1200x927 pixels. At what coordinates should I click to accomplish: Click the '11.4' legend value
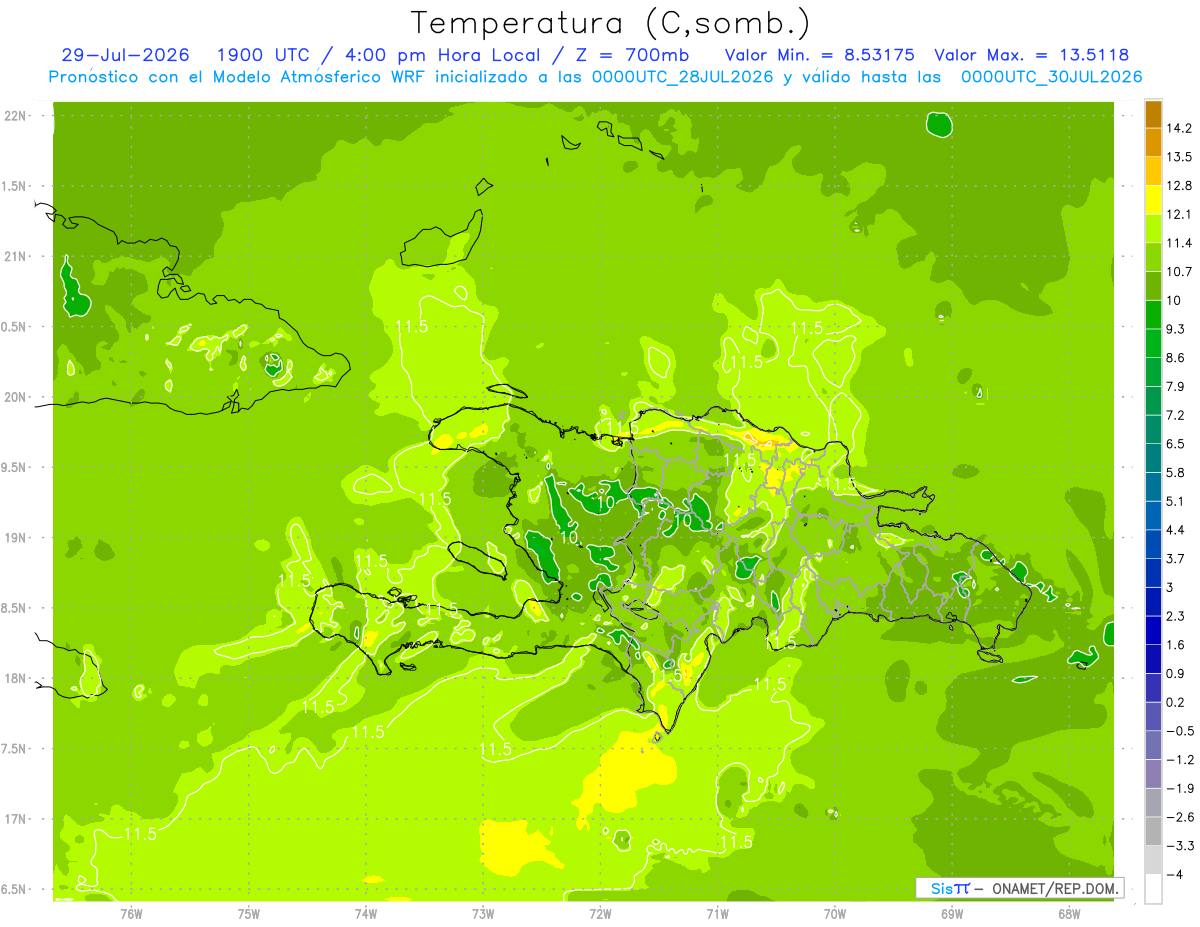tap(1178, 243)
